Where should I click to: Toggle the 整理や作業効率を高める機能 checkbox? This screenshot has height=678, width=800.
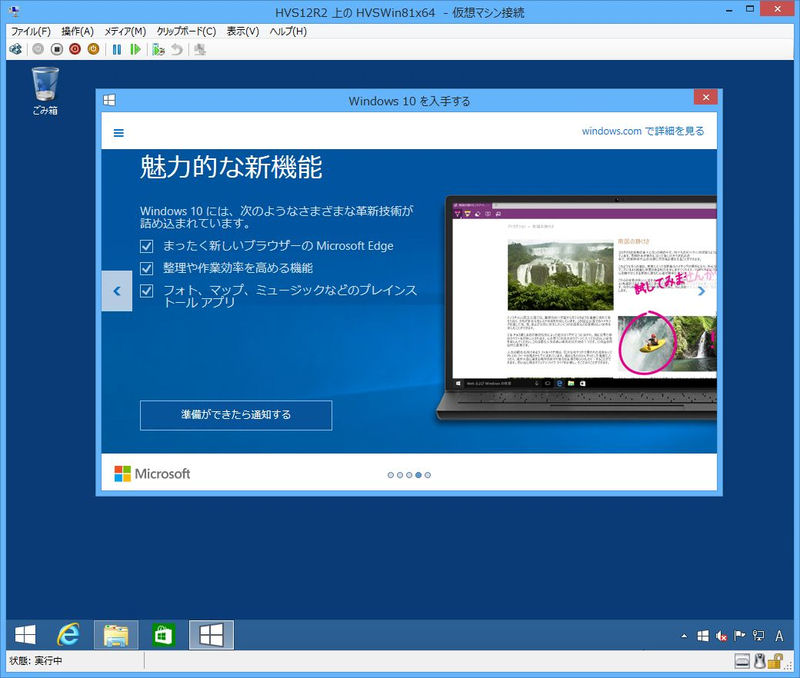pos(146,268)
